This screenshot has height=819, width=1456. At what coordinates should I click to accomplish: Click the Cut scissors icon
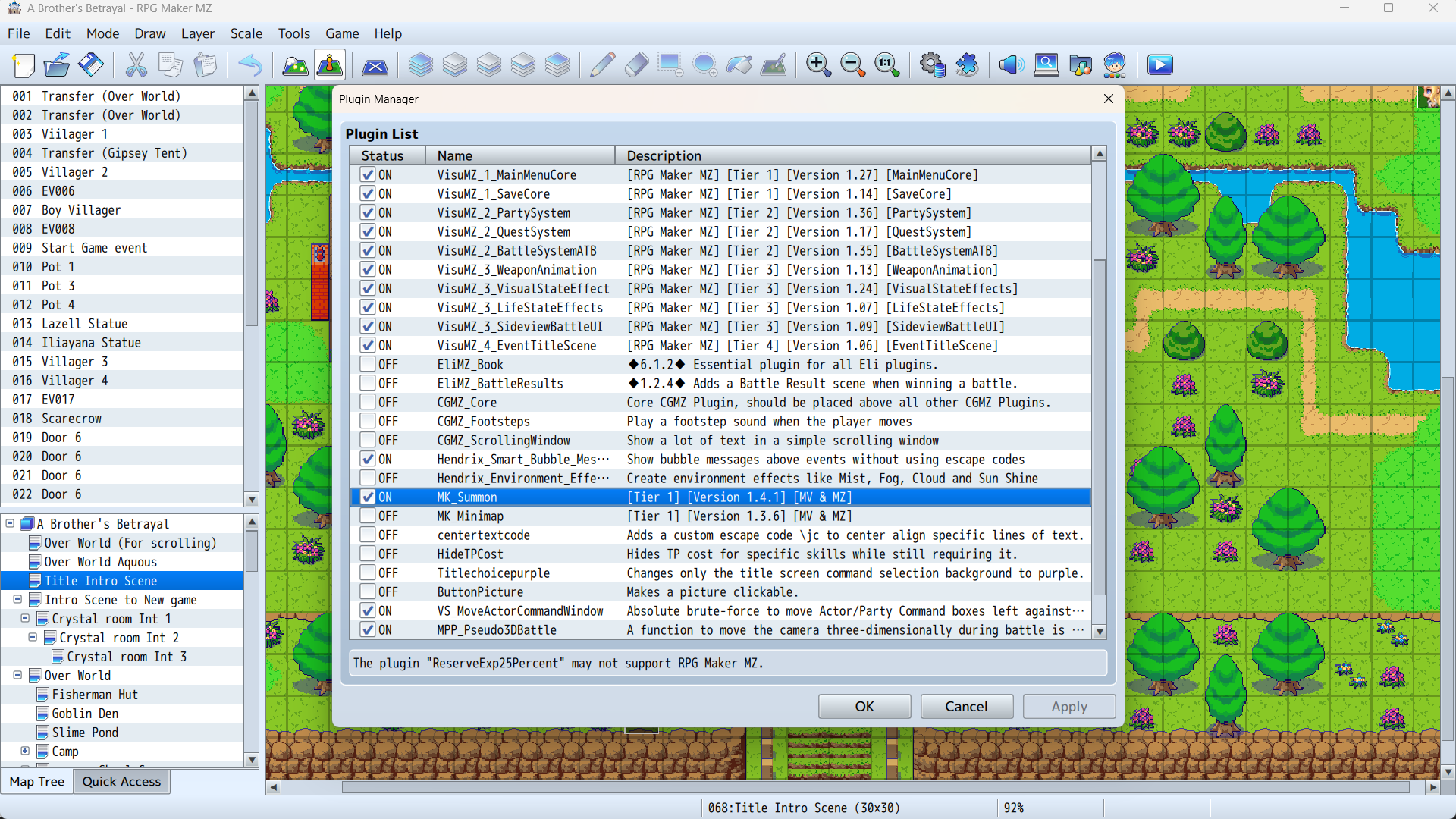tap(136, 65)
